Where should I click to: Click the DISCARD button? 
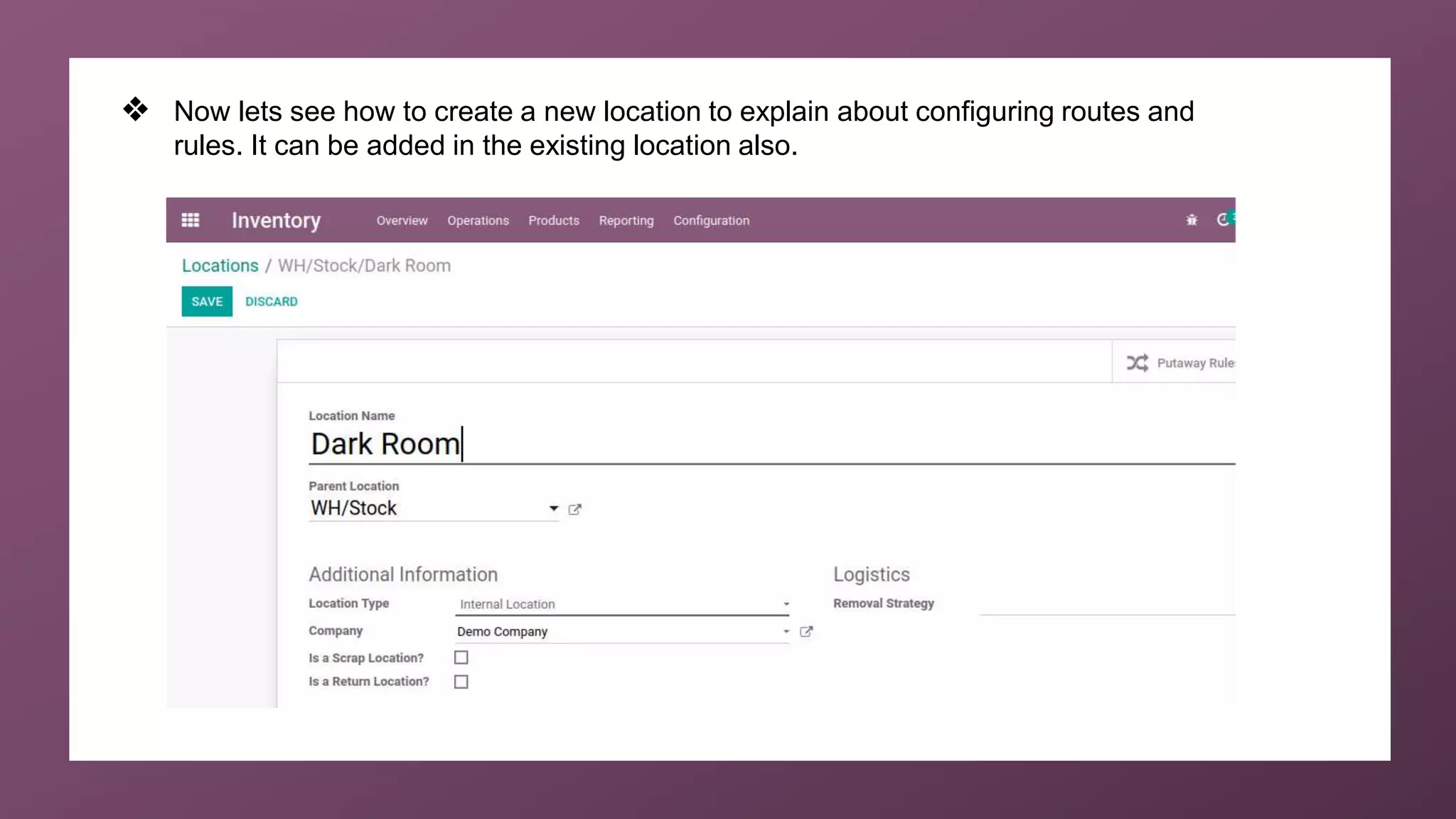point(271,301)
